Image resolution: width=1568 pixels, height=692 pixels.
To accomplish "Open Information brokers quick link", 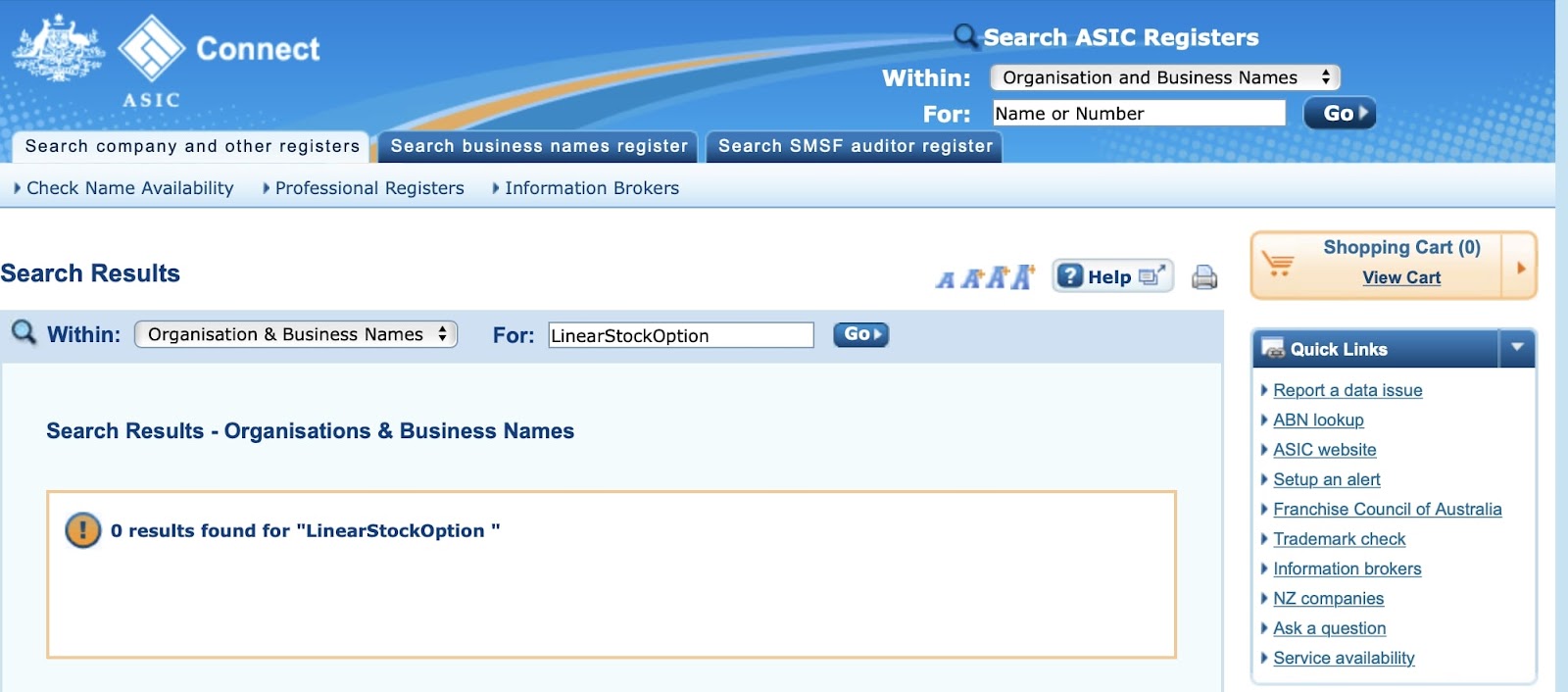I will point(1347,568).
